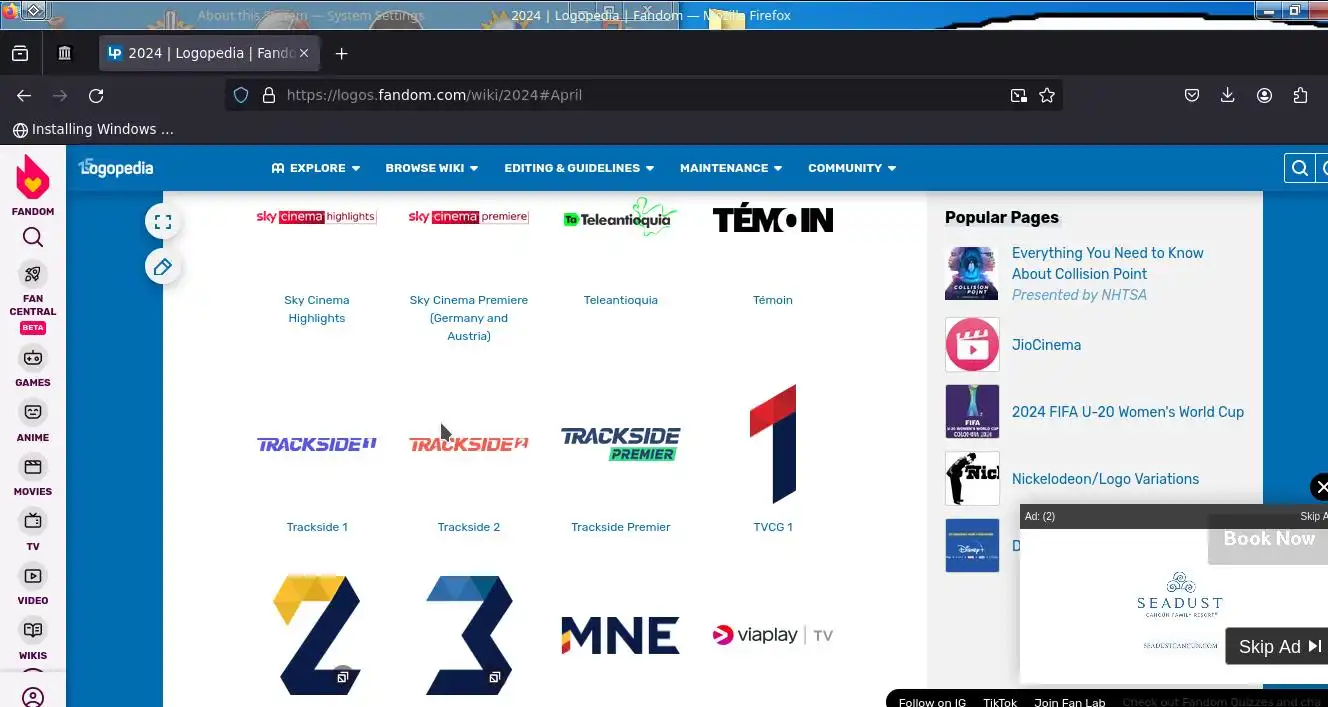Open Témoin caption link

[773, 300]
